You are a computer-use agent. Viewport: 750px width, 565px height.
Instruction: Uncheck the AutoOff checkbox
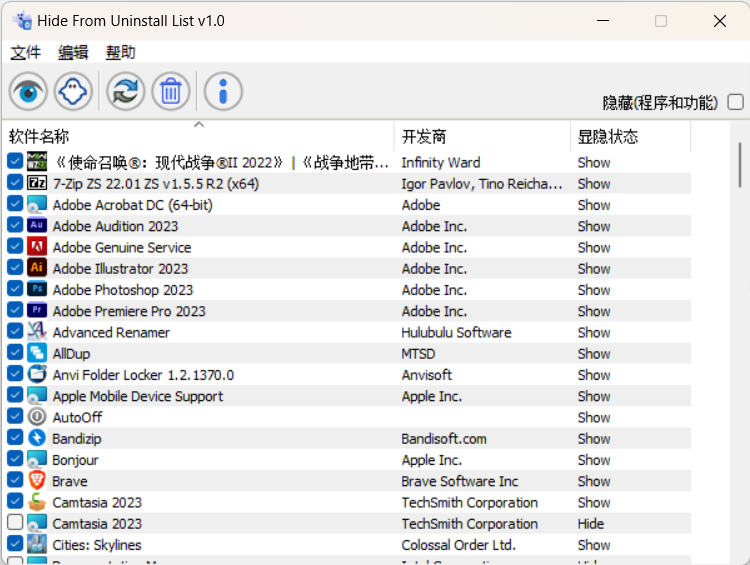pos(15,416)
